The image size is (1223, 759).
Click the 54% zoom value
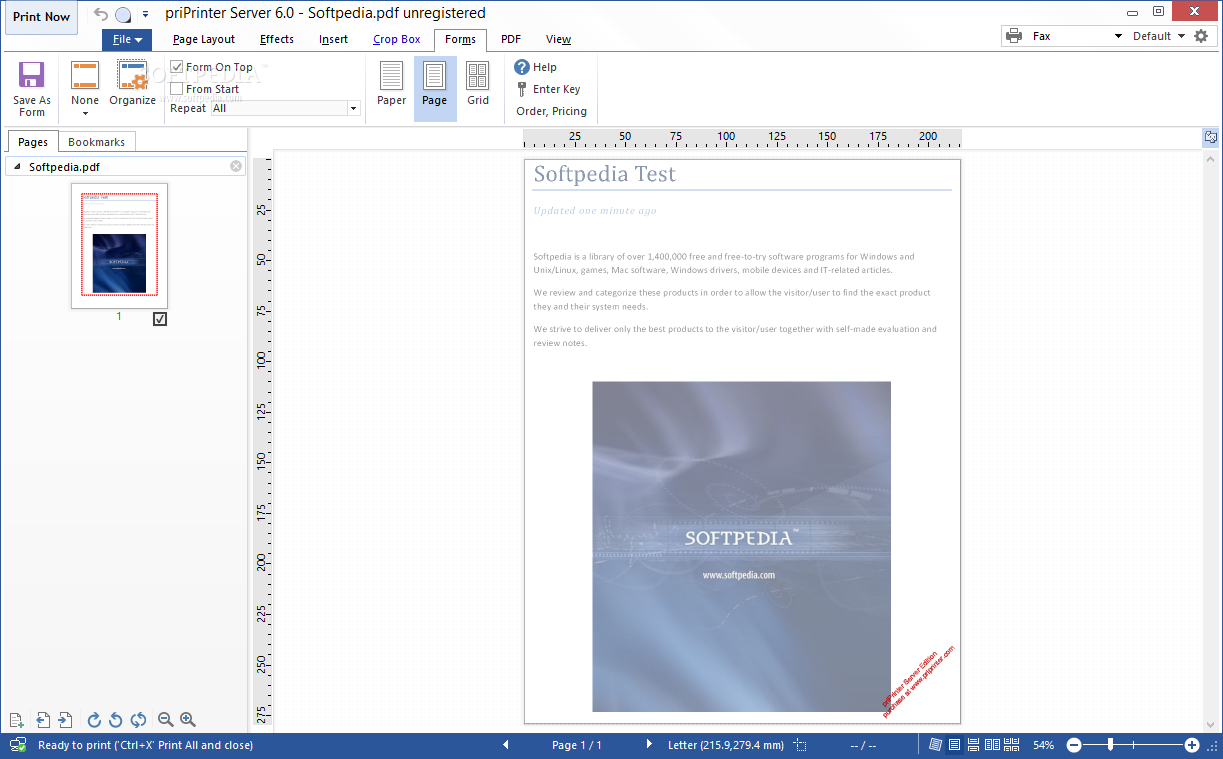[1043, 745]
